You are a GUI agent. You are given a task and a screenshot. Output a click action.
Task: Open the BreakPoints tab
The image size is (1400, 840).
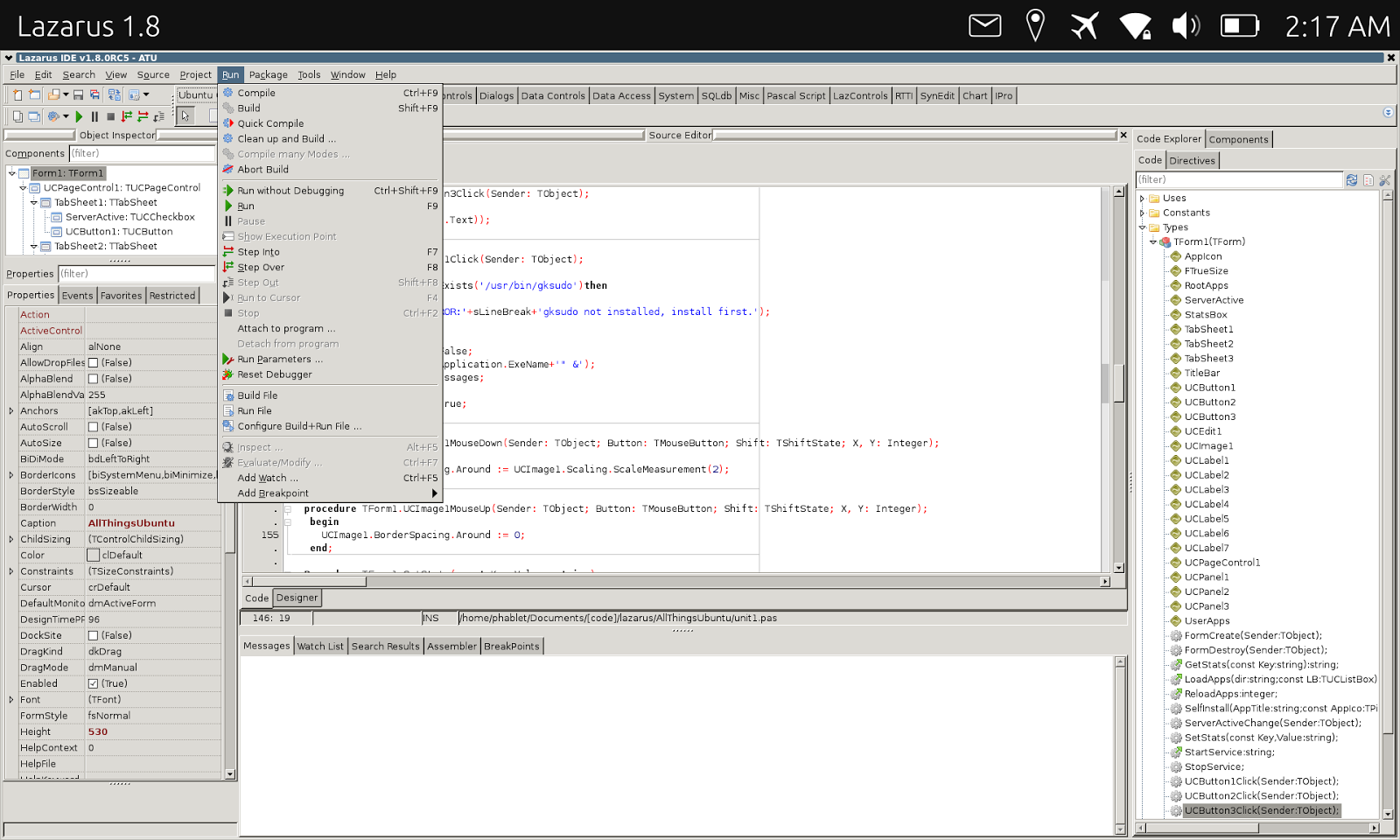pyautogui.click(x=512, y=647)
